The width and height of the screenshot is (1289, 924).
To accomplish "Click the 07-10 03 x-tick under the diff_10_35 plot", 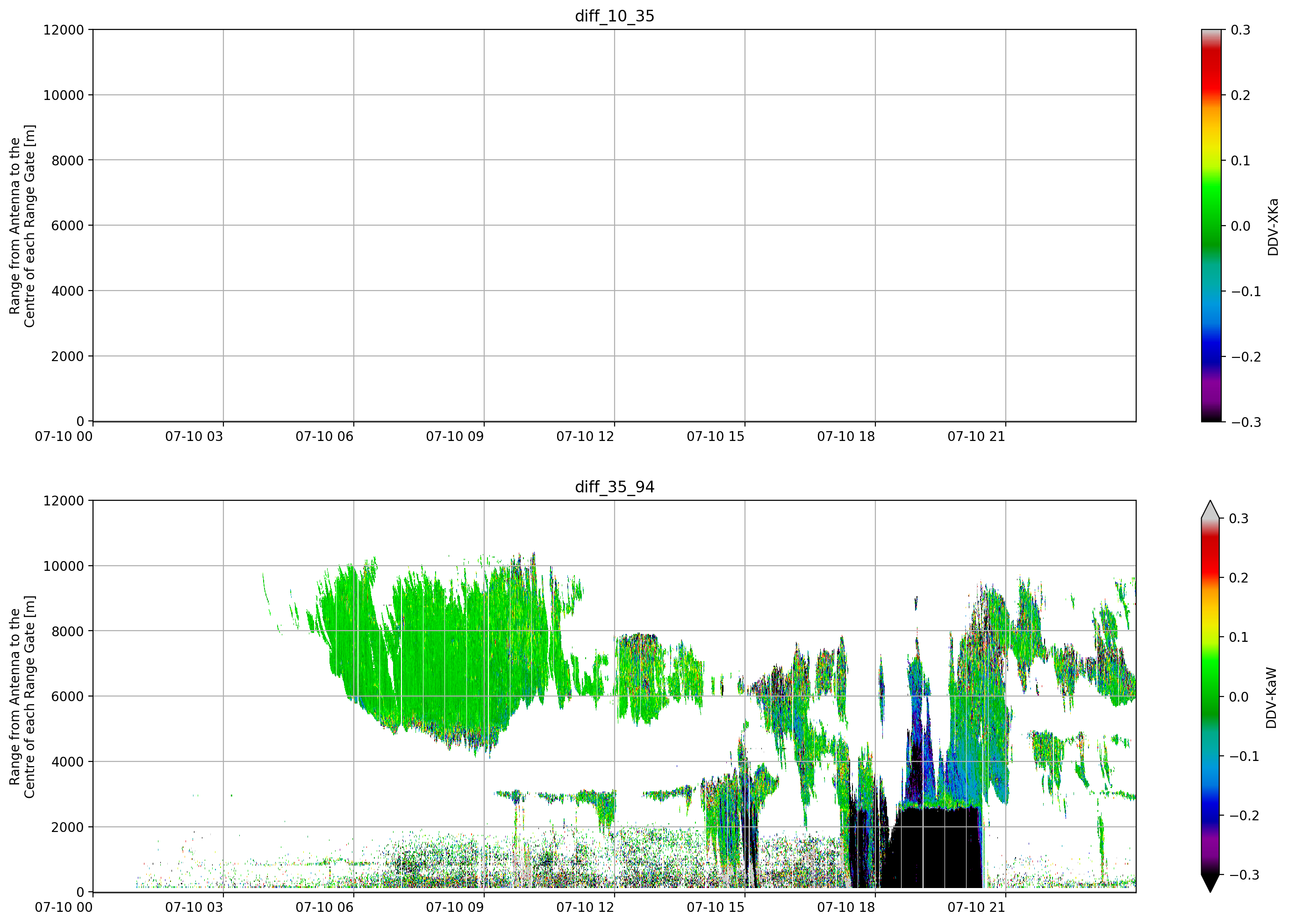I will (x=194, y=437).
